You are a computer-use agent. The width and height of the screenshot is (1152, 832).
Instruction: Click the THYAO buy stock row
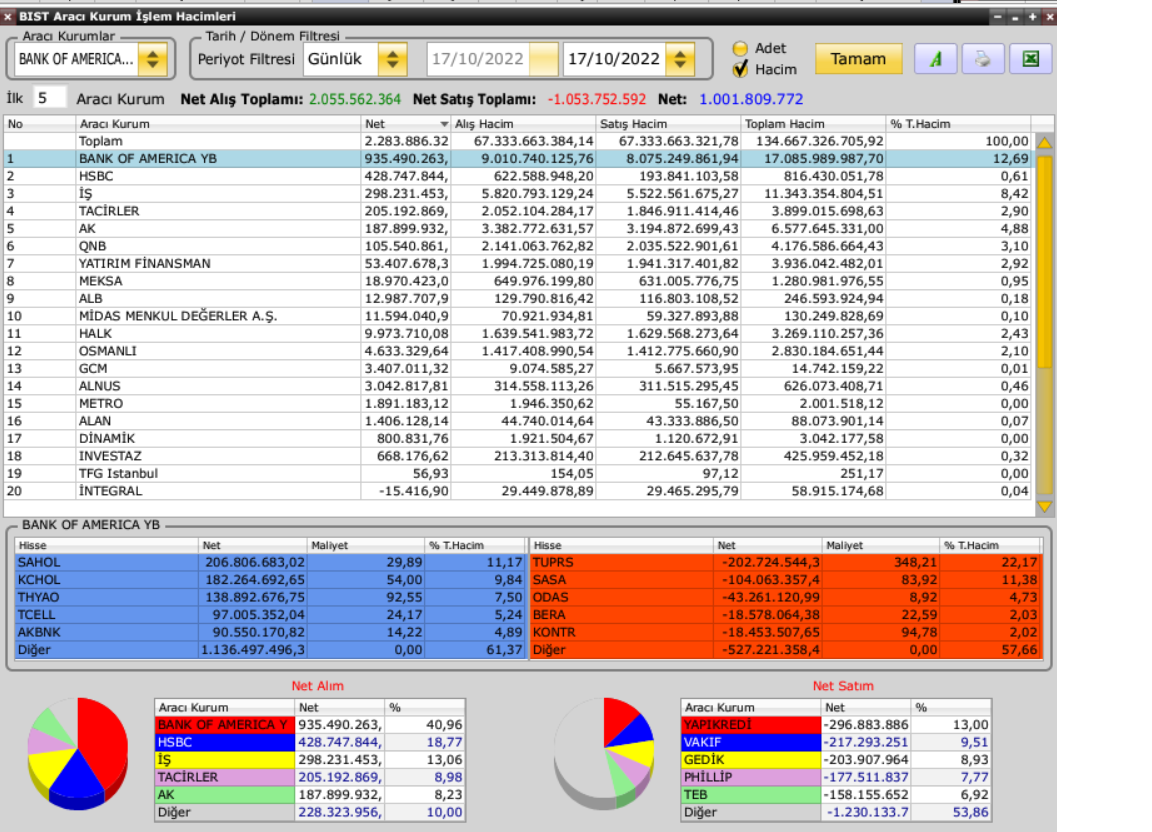tap(270, 598)
